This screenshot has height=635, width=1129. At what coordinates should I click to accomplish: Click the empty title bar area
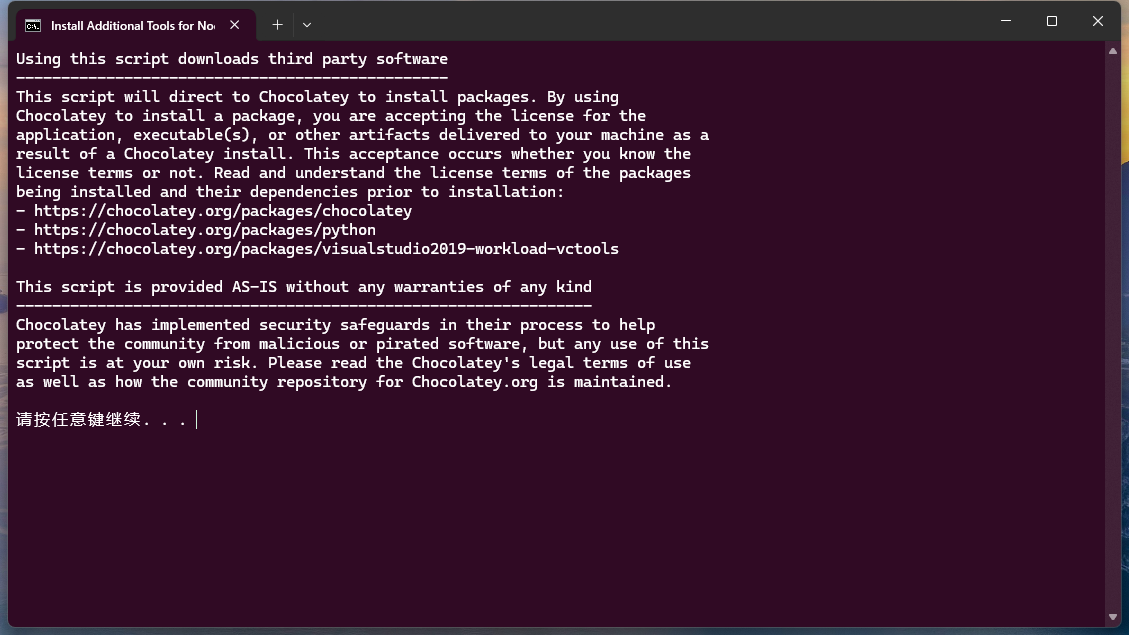coord(648,22)
